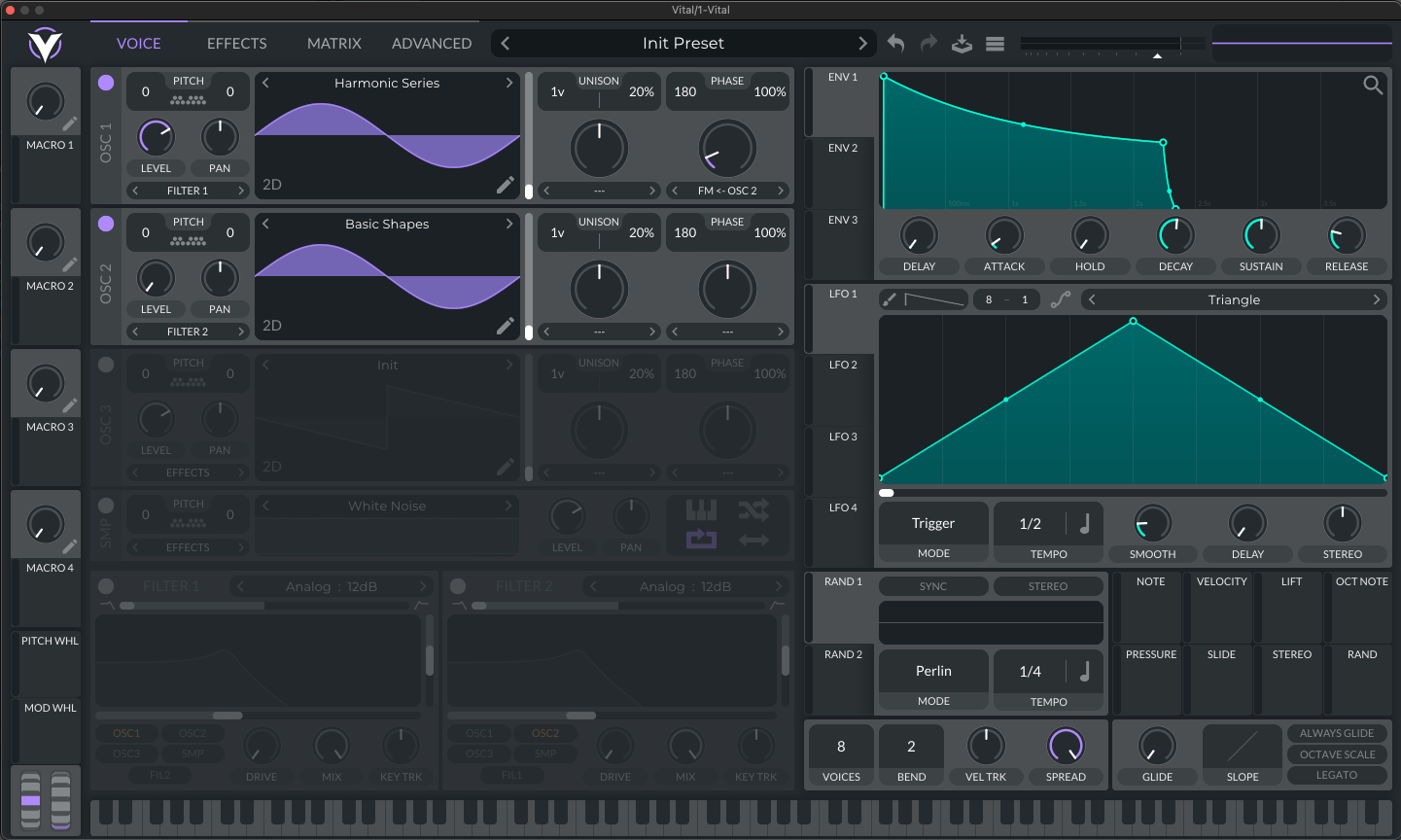Toggle ALWAYS GLIDE option
The height and width of the screenshot is (840, 1401).
tap(1337, 733)
